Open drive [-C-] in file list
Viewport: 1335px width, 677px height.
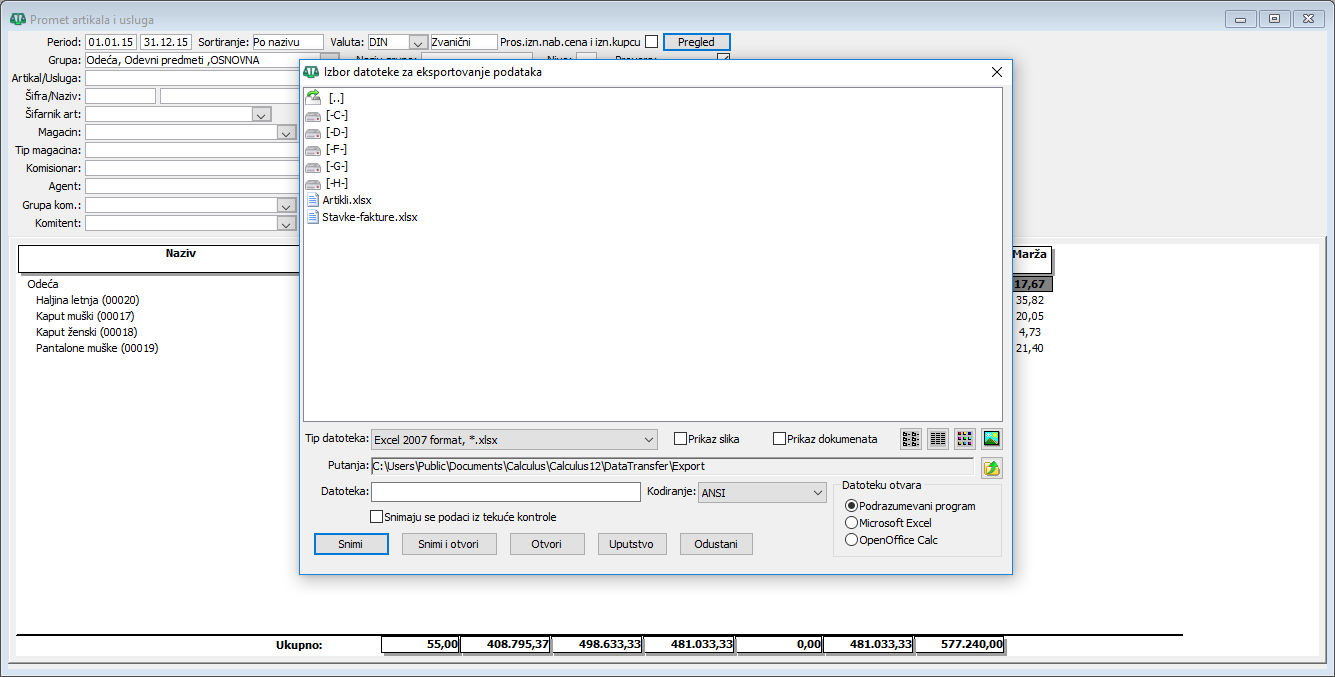click(x=336, y=115)
